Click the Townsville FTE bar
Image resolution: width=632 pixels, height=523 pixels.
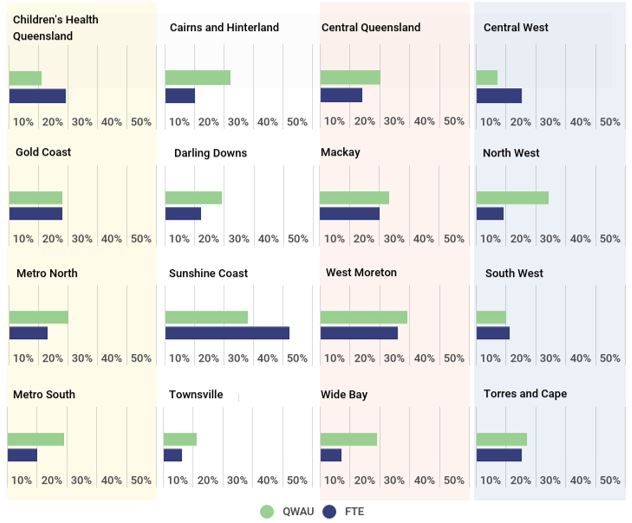[x=173, y=455]
